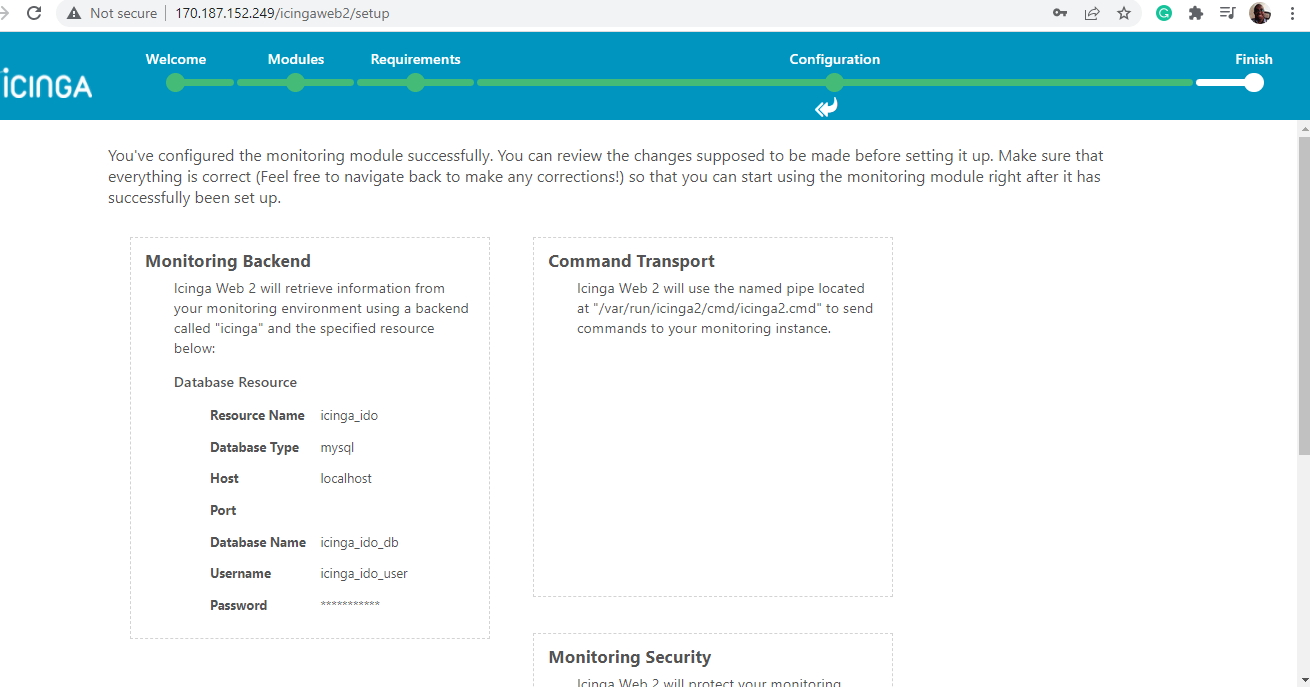Open the Extensions puzzle icon
1310x687 pixels.
click(x=1196, y=13)
